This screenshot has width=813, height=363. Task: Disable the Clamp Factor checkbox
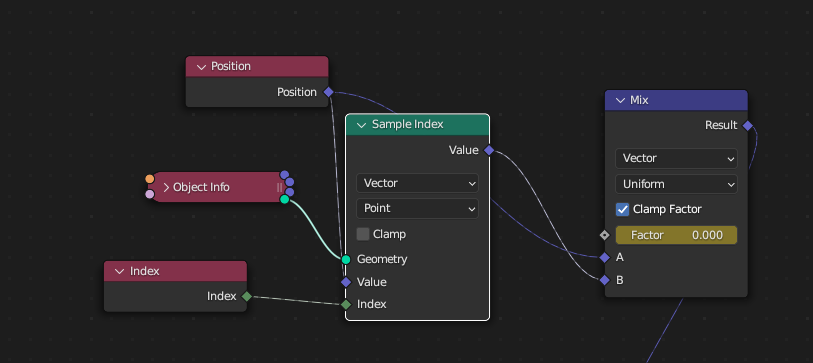[622, 210]
